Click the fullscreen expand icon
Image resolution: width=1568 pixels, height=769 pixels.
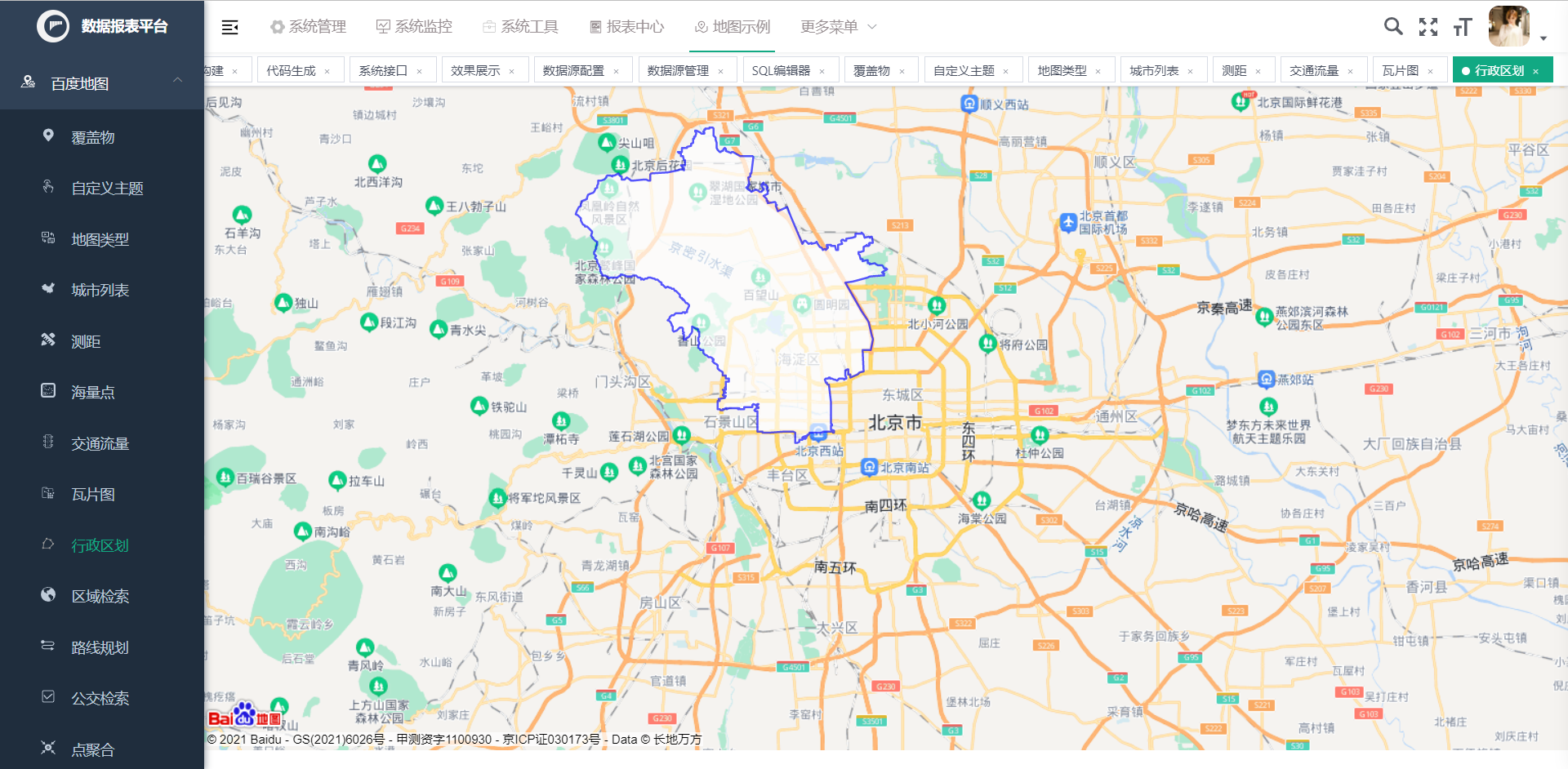click(1428, 26)
